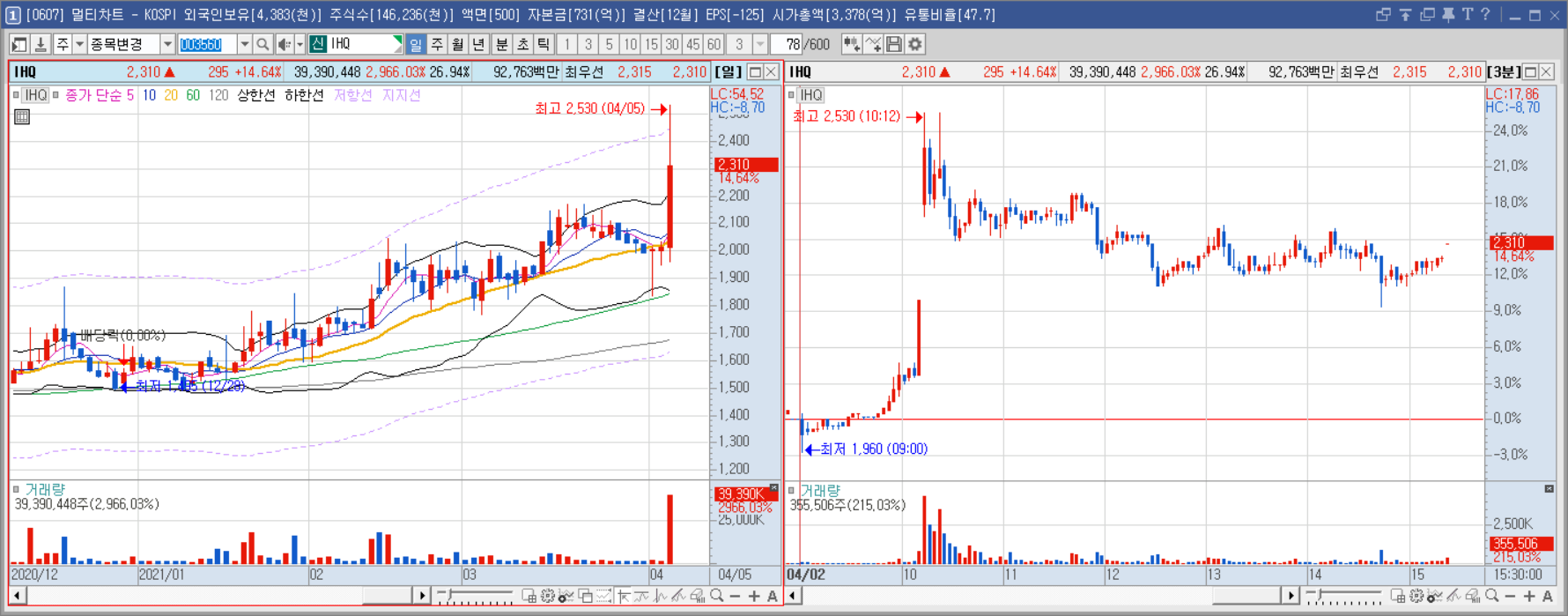Image resolution: width=1568 pixels, height=616 pixels.
Task: Click the grid icon below IHQ label in daily chart
Action: 22,116
